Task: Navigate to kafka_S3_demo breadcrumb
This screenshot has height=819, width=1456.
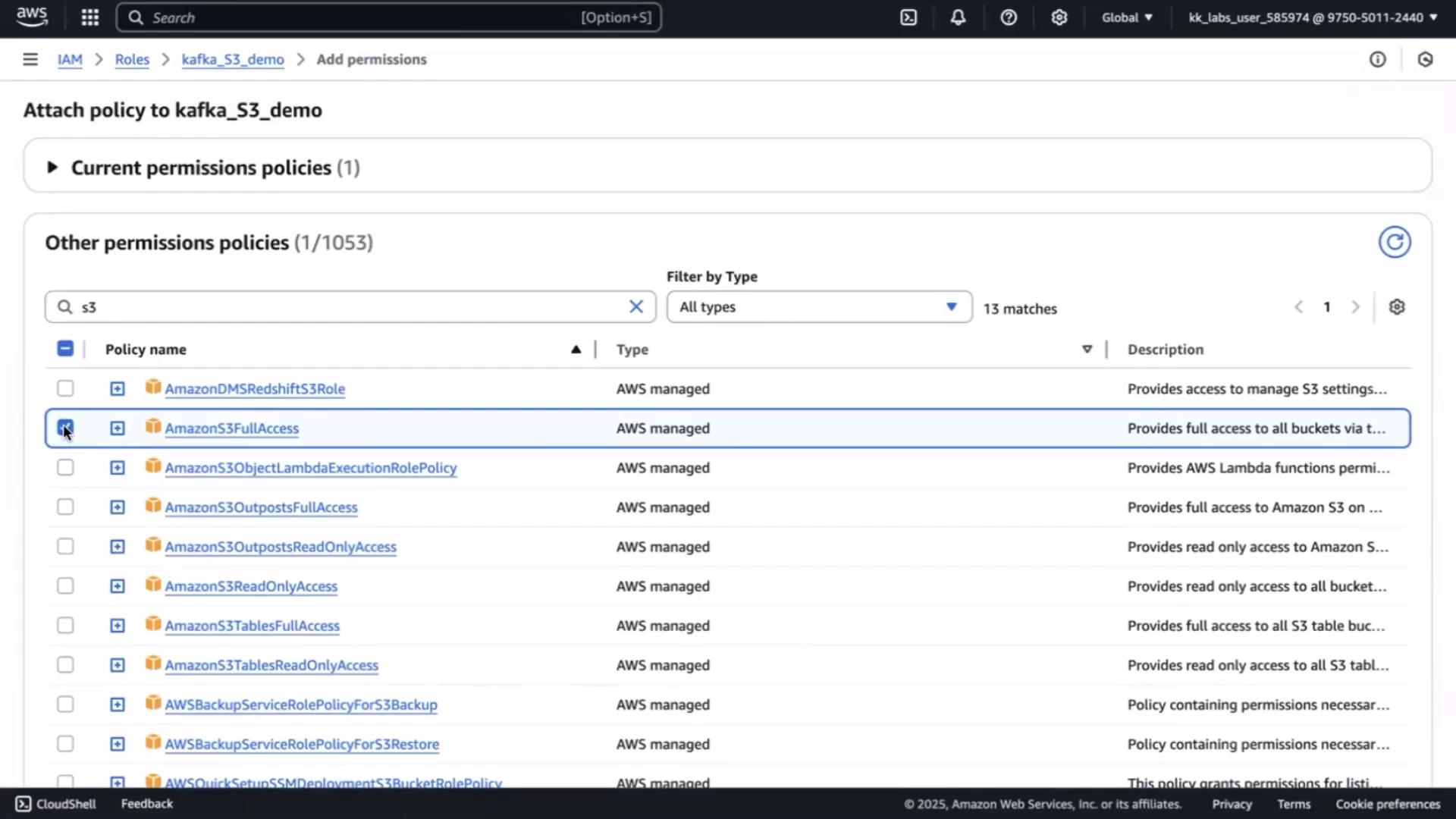Action: point(233,59)
